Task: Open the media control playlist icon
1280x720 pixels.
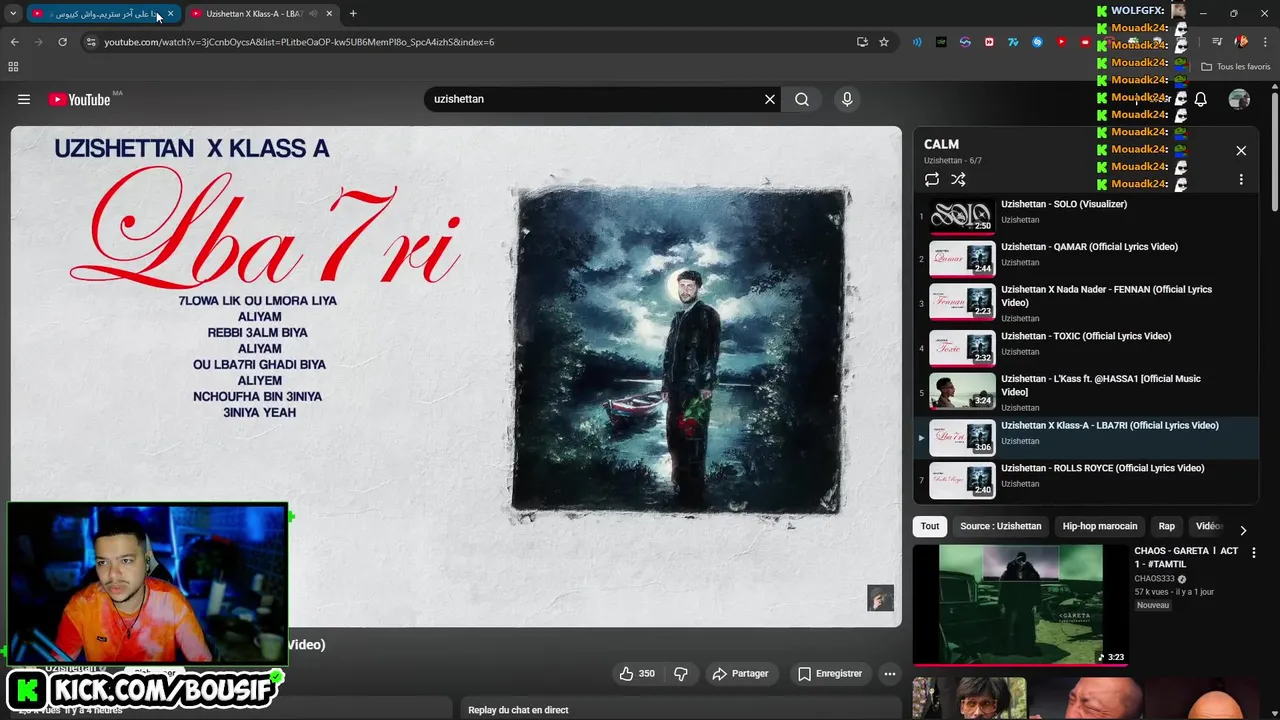Action: tap(1217, 42)
